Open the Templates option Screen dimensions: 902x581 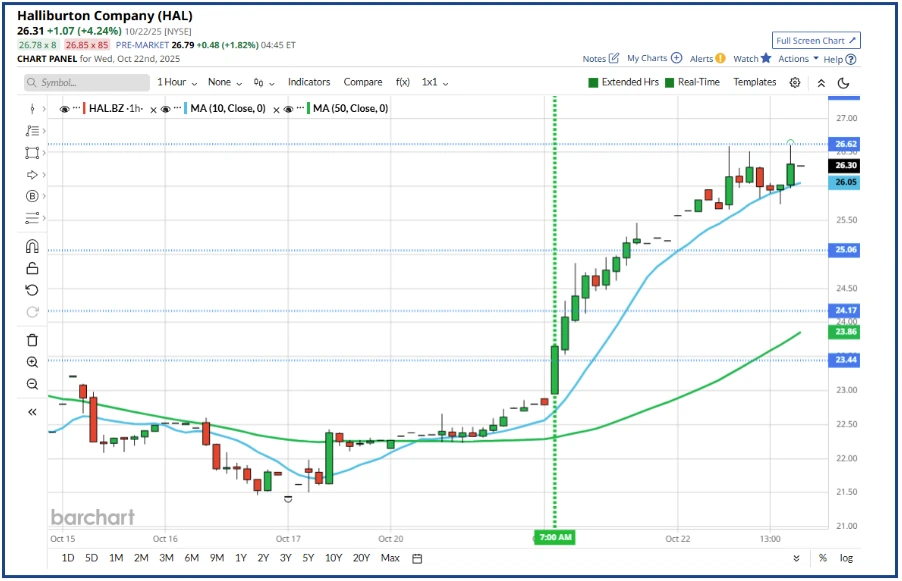754,82
